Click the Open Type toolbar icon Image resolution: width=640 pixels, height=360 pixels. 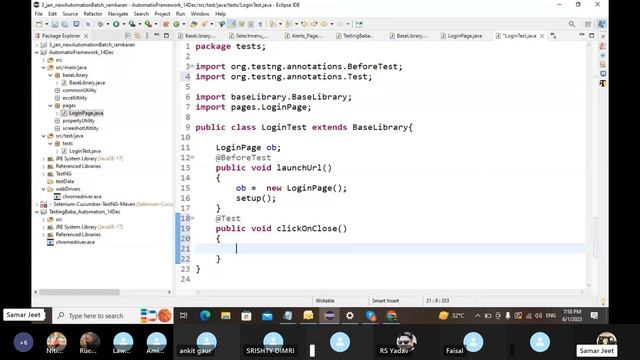194,24
